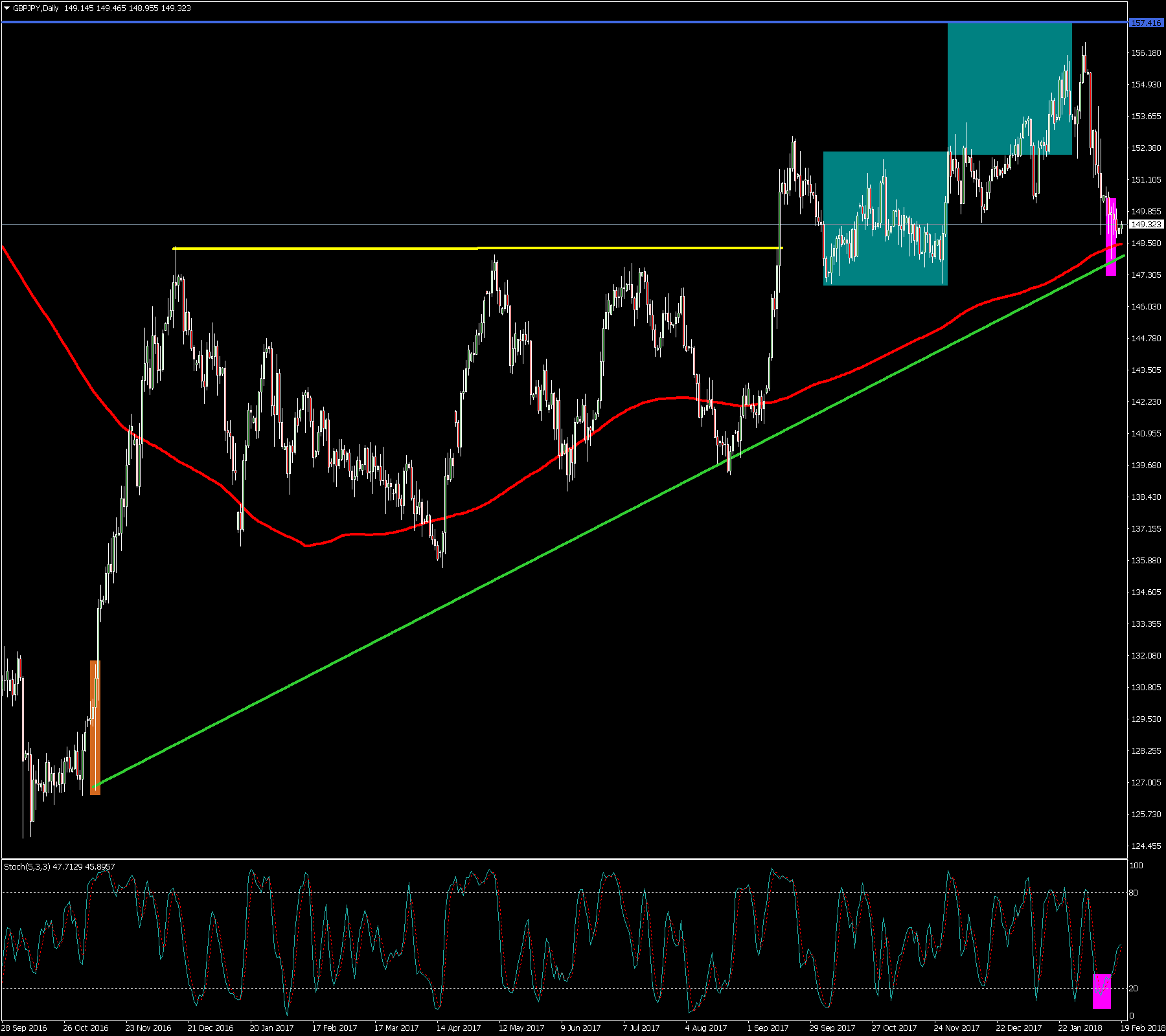Open the chart menu triangle beside GBPJPY,Daily

[x=7, y=8]
